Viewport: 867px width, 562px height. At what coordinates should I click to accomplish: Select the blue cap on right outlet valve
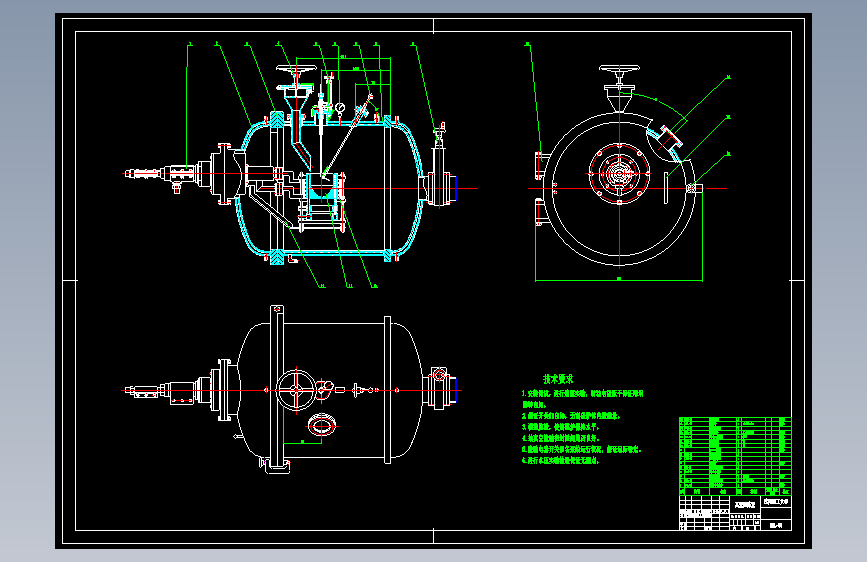tap(456, 188)
